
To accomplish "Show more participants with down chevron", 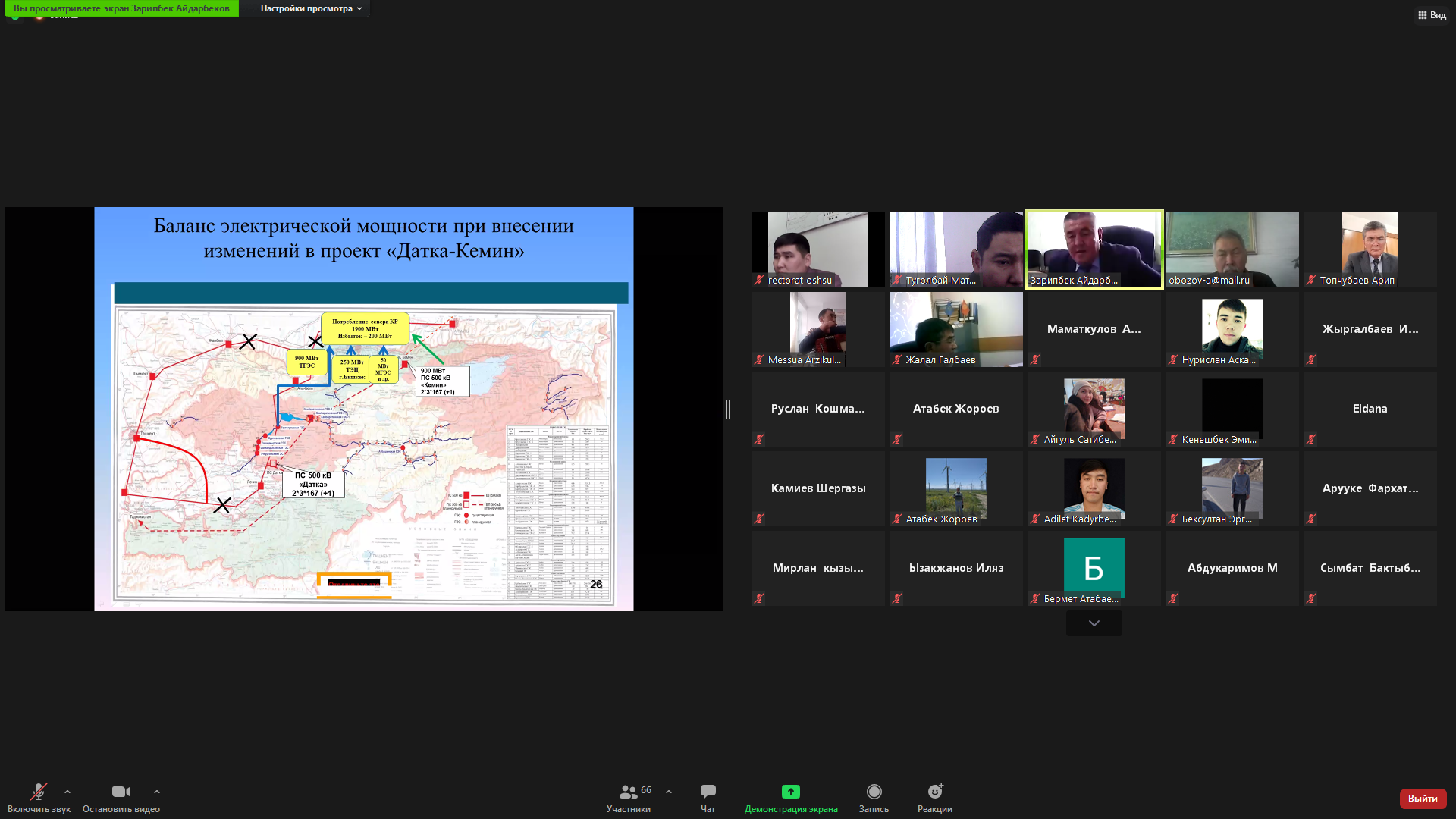I will tap(1094, 623).
